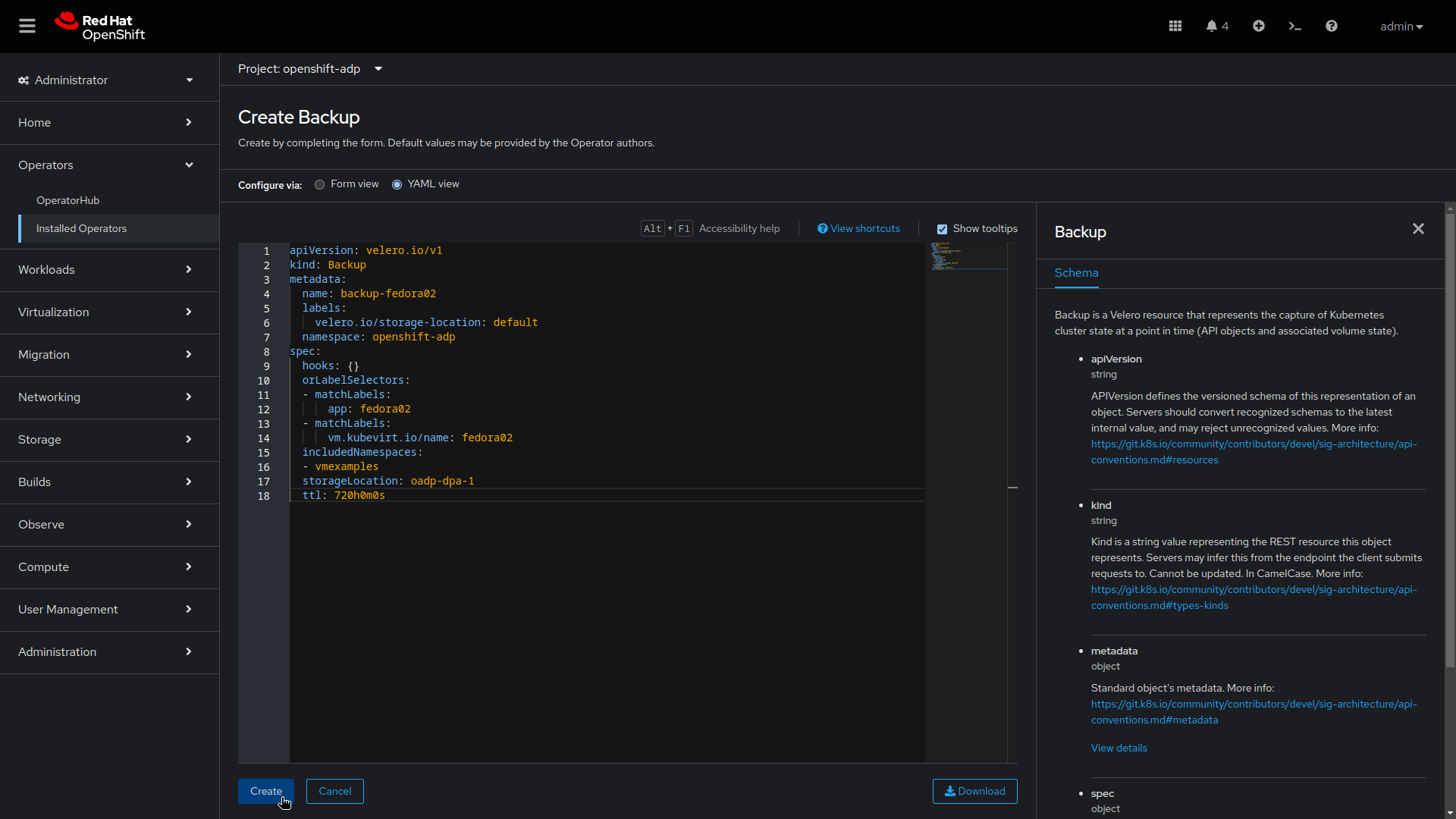Close the Backup schema sidebar

(x=1418, y=229)
